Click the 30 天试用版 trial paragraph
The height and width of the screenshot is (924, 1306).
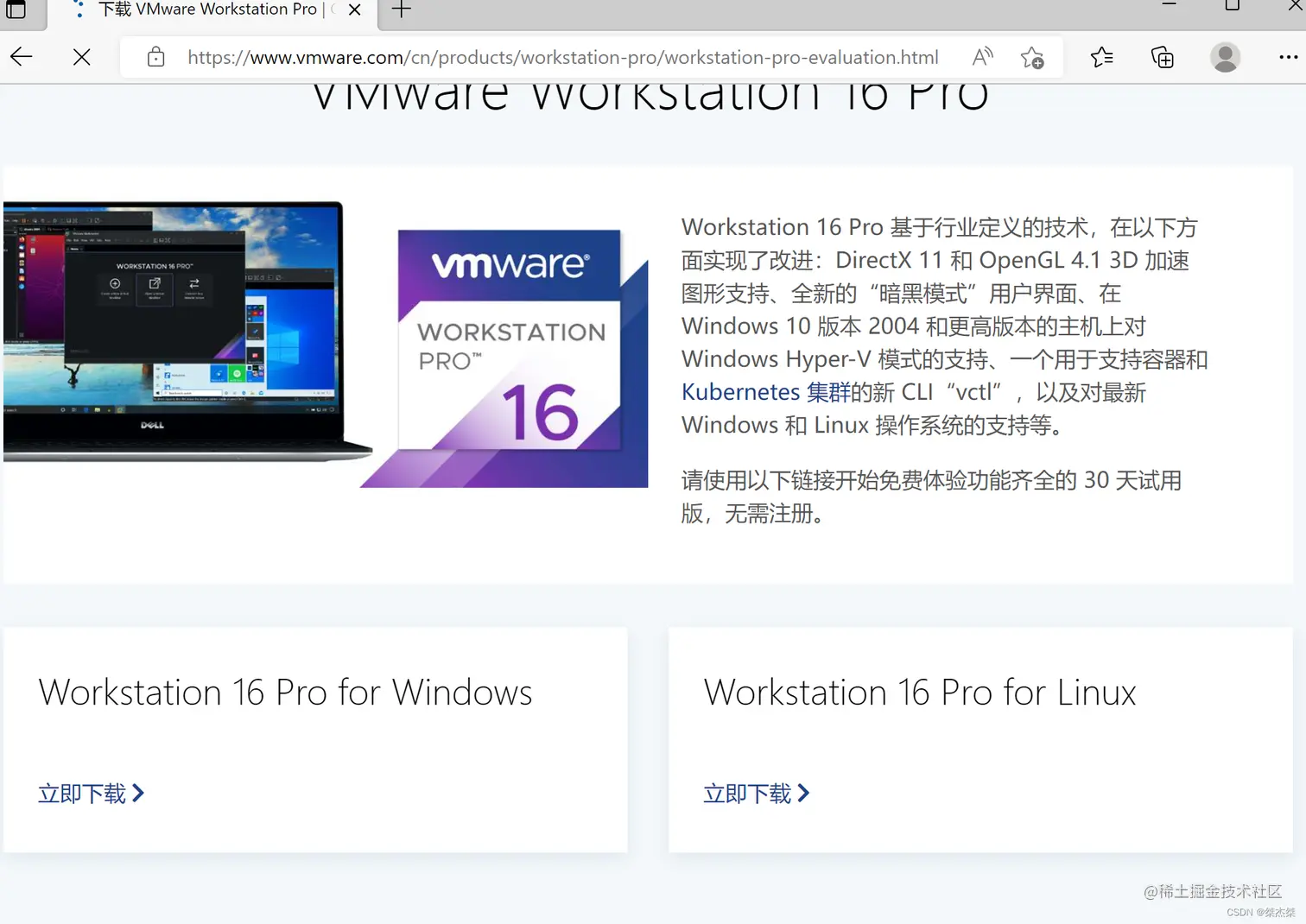[x=931, y=497]
